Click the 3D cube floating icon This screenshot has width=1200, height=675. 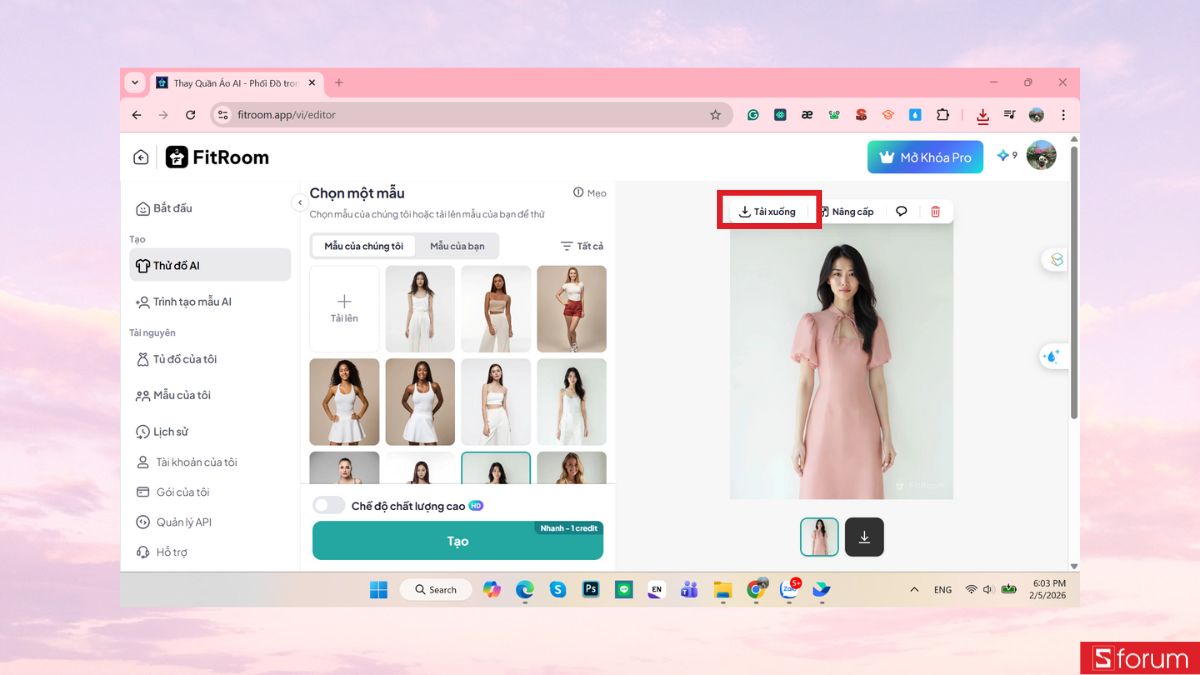[1057, 259]
